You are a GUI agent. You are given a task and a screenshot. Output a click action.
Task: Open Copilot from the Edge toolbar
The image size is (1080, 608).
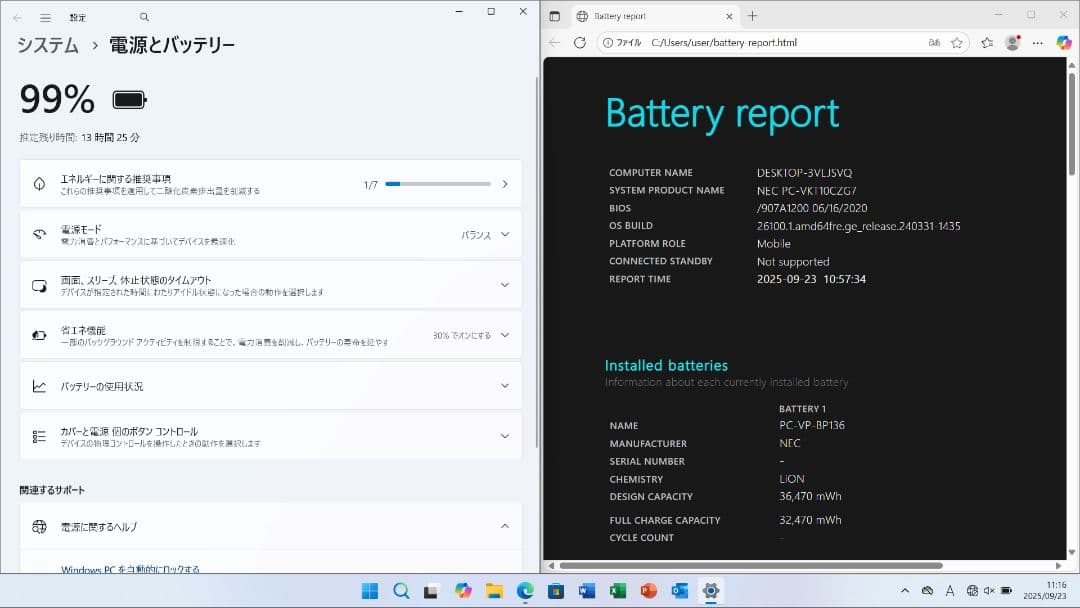pyautogui.click(x=1064, y=42)
